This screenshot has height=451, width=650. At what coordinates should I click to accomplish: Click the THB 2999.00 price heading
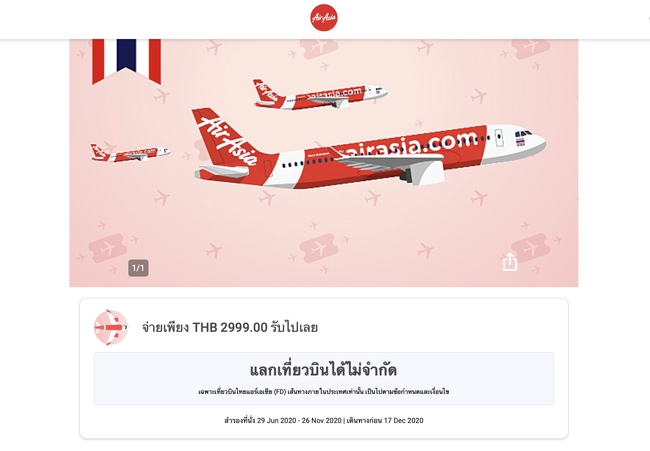(x=230, y=327)
